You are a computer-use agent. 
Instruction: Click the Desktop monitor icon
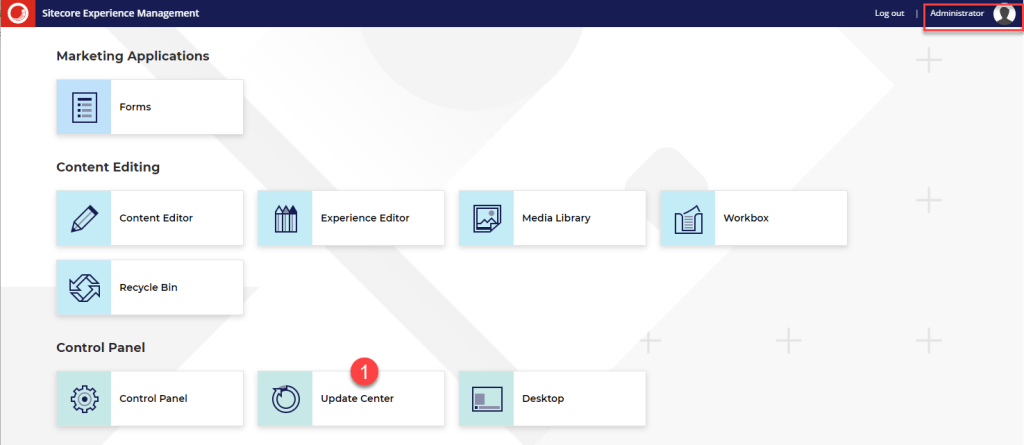(x=486, y=398)
